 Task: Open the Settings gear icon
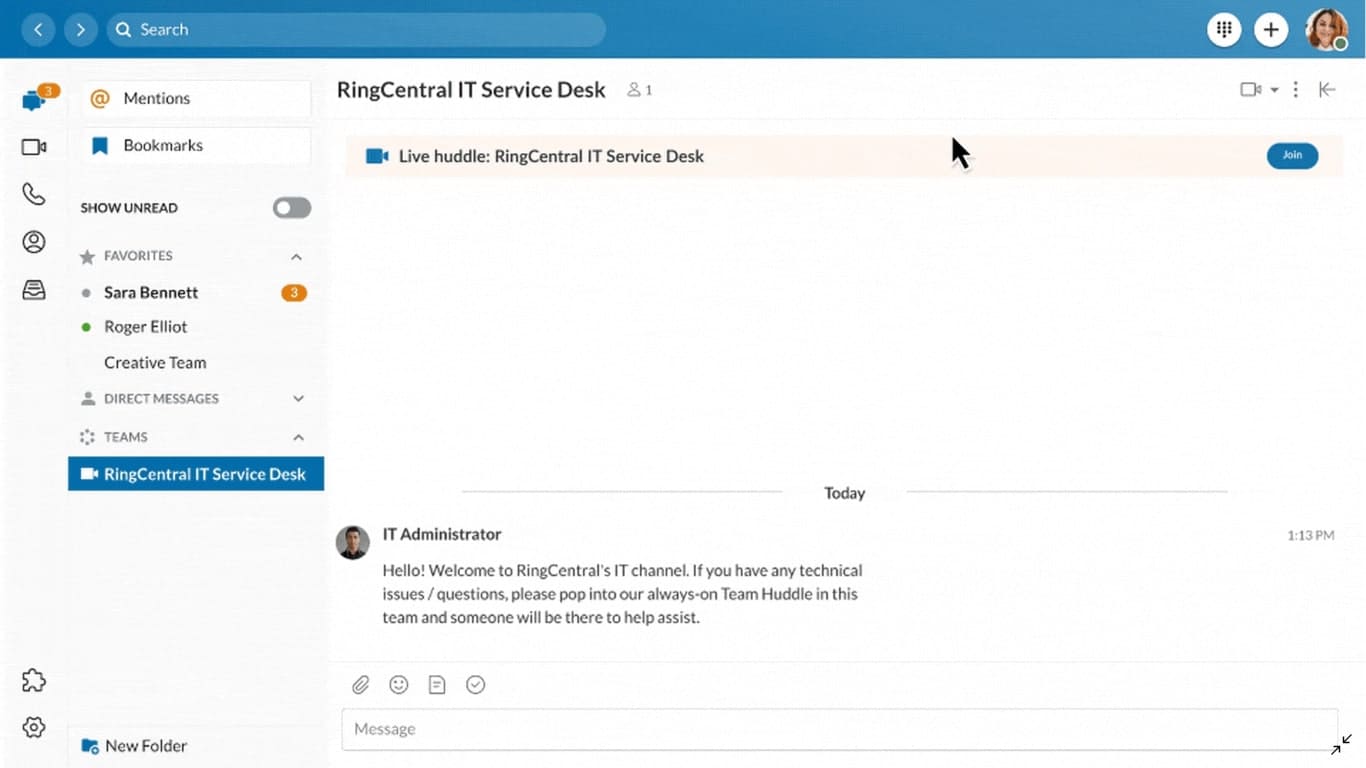pyautogui.click(x=34, y=727)
